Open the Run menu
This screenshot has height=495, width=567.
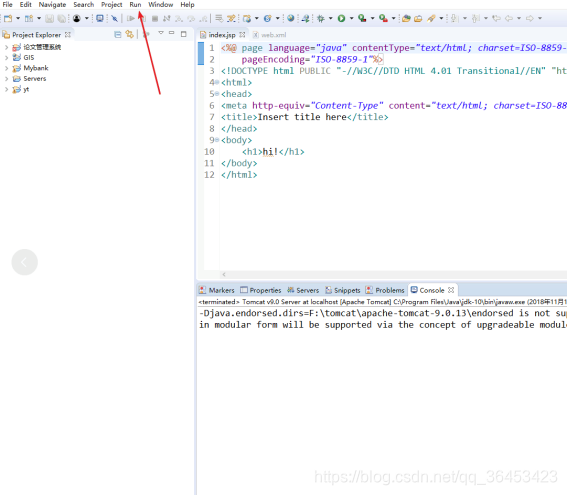pyautogui.click(x=135, y=5)
